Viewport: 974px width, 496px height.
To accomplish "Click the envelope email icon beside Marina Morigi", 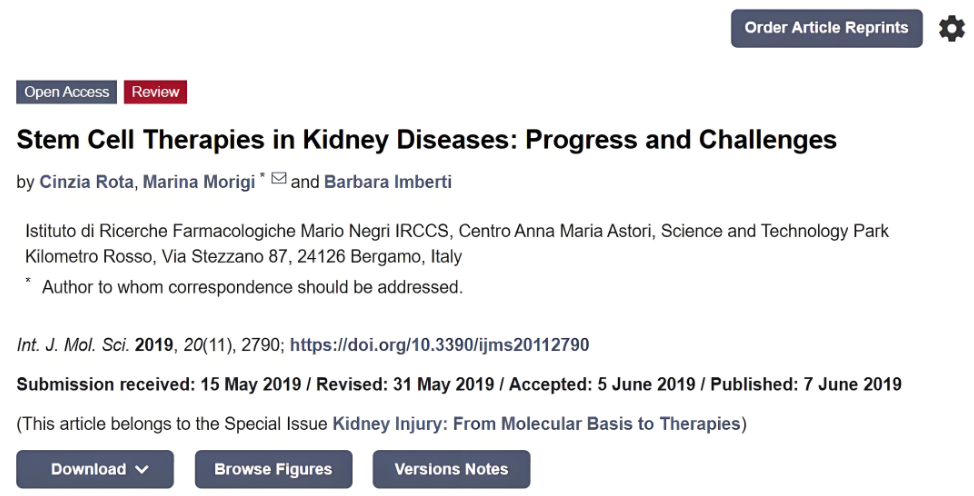I will pos(279,179).
